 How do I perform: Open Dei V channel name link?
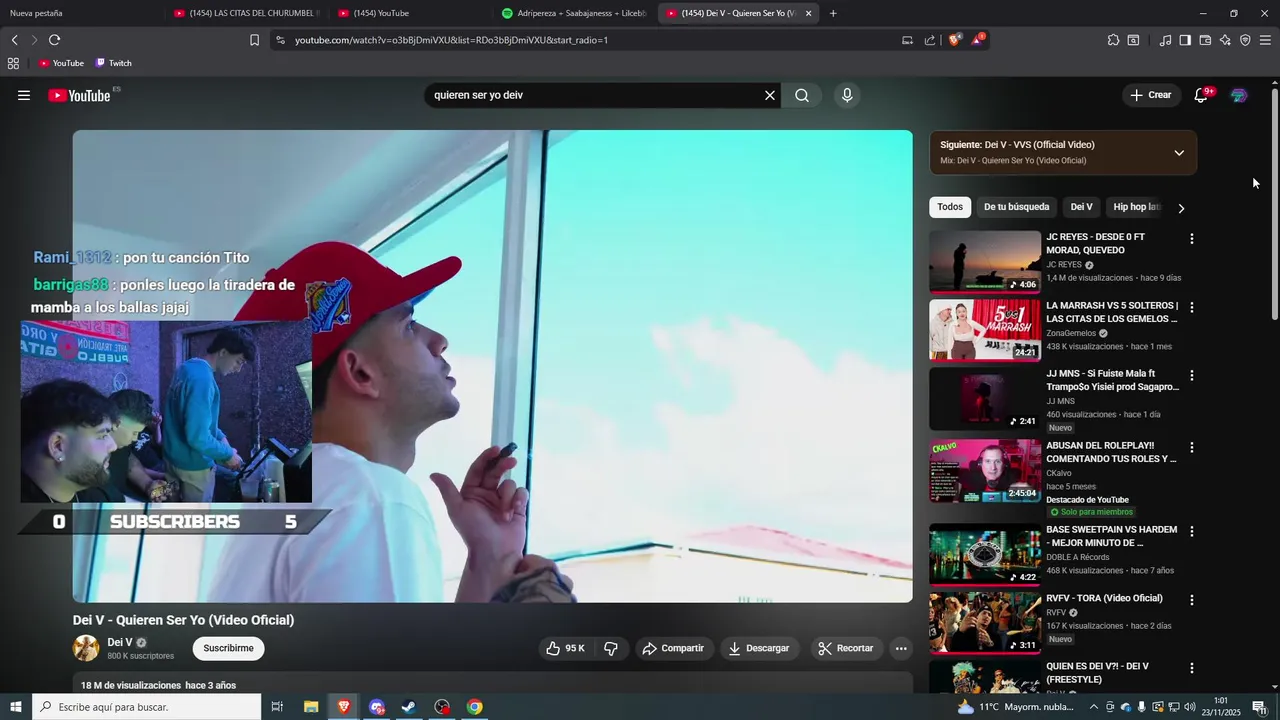tap(120, 642)
